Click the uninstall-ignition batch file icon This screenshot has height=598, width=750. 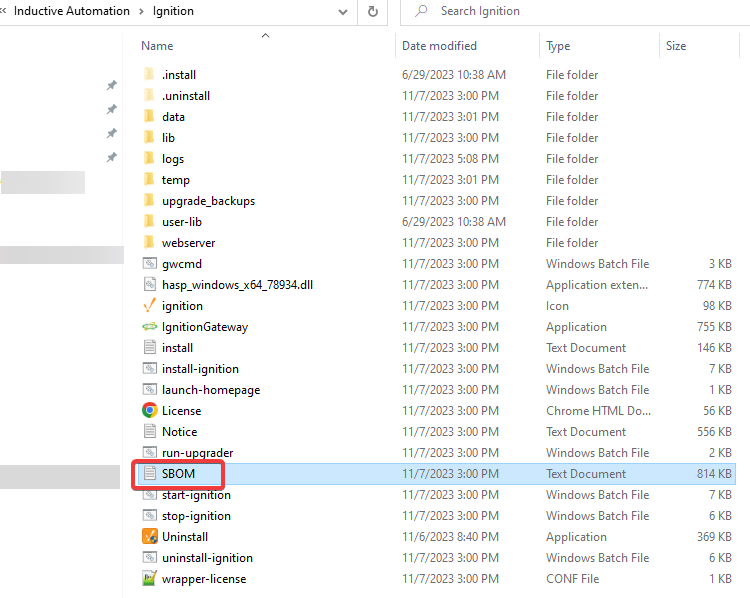click(x=150, y=557)
